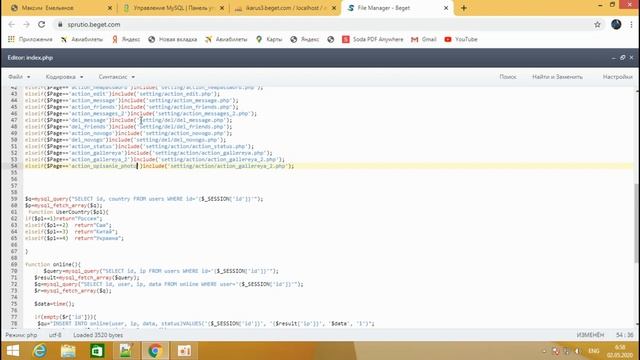
Task: Click the function UserCountry line
Action: click(x=68, y=212)
